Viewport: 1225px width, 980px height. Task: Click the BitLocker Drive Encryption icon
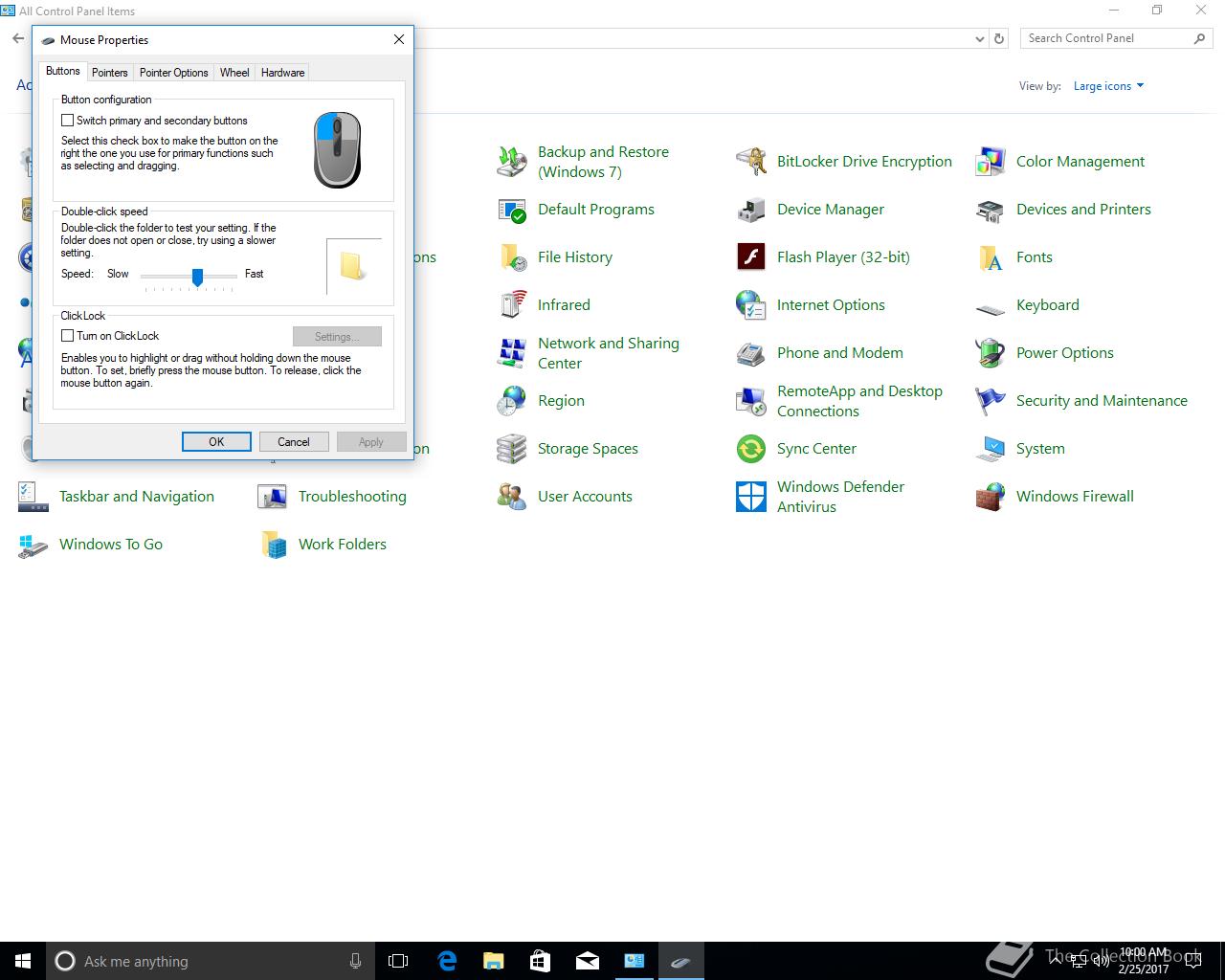point(751,162)
